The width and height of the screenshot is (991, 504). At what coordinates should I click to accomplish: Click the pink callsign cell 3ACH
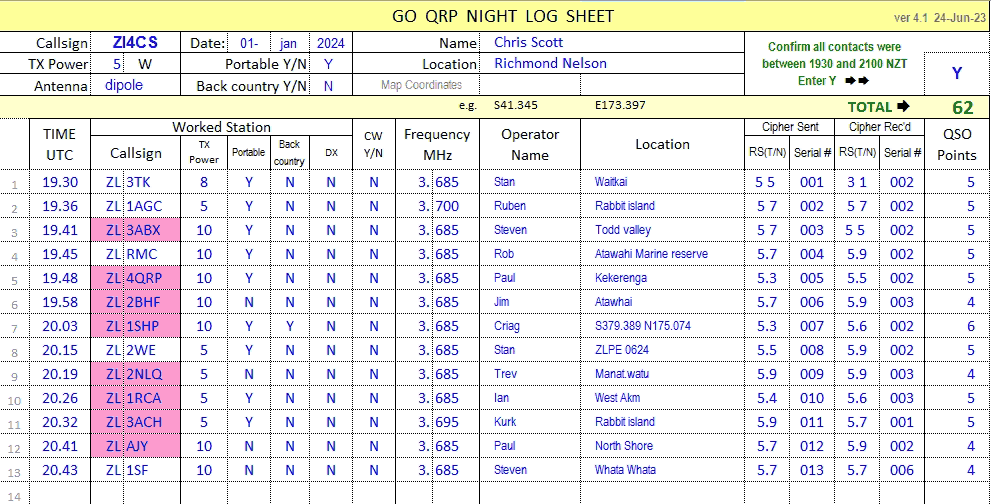[x=152, y=422]
